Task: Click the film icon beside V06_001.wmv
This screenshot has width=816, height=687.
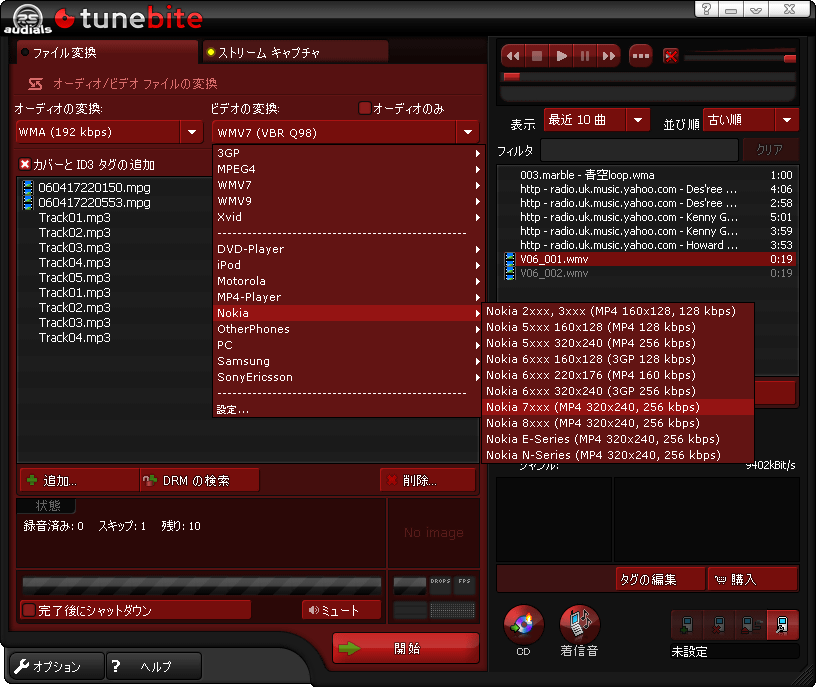Action: [x=510, y=259]
